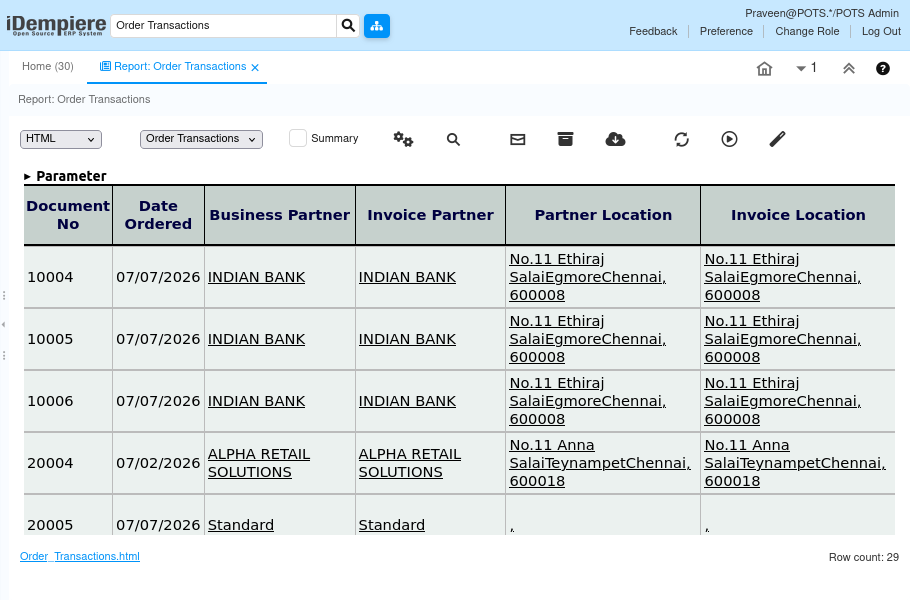
Task: Click the global search magnifier icon
Action: click(348, 26)
